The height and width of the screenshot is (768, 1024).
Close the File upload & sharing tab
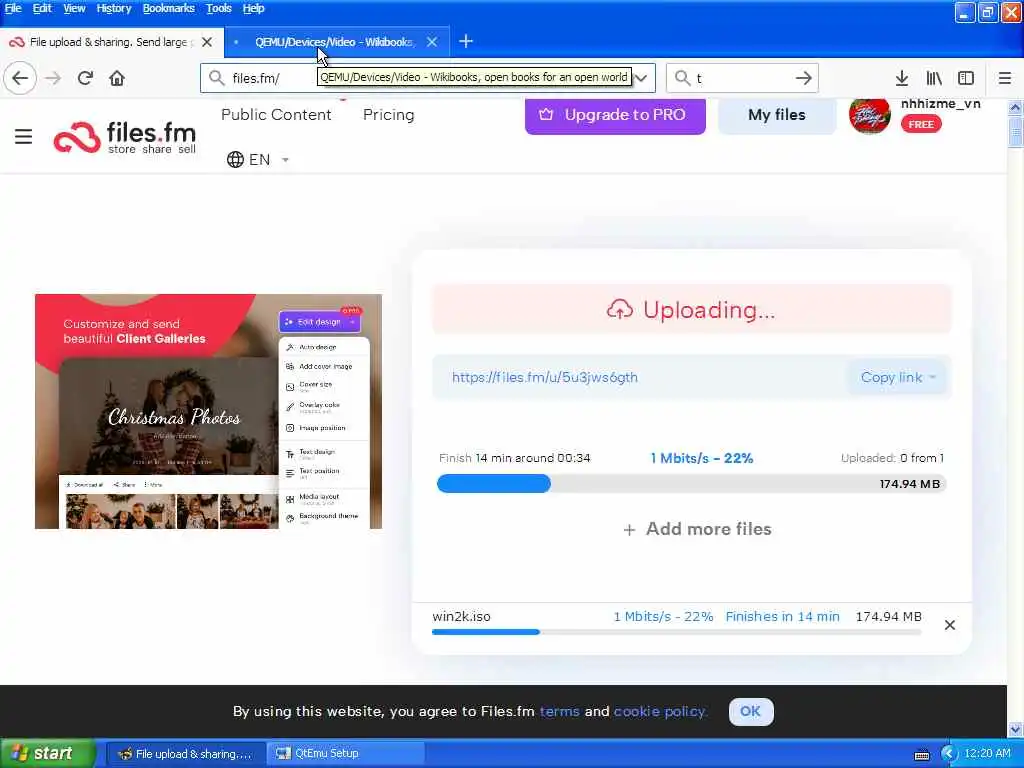207,42
